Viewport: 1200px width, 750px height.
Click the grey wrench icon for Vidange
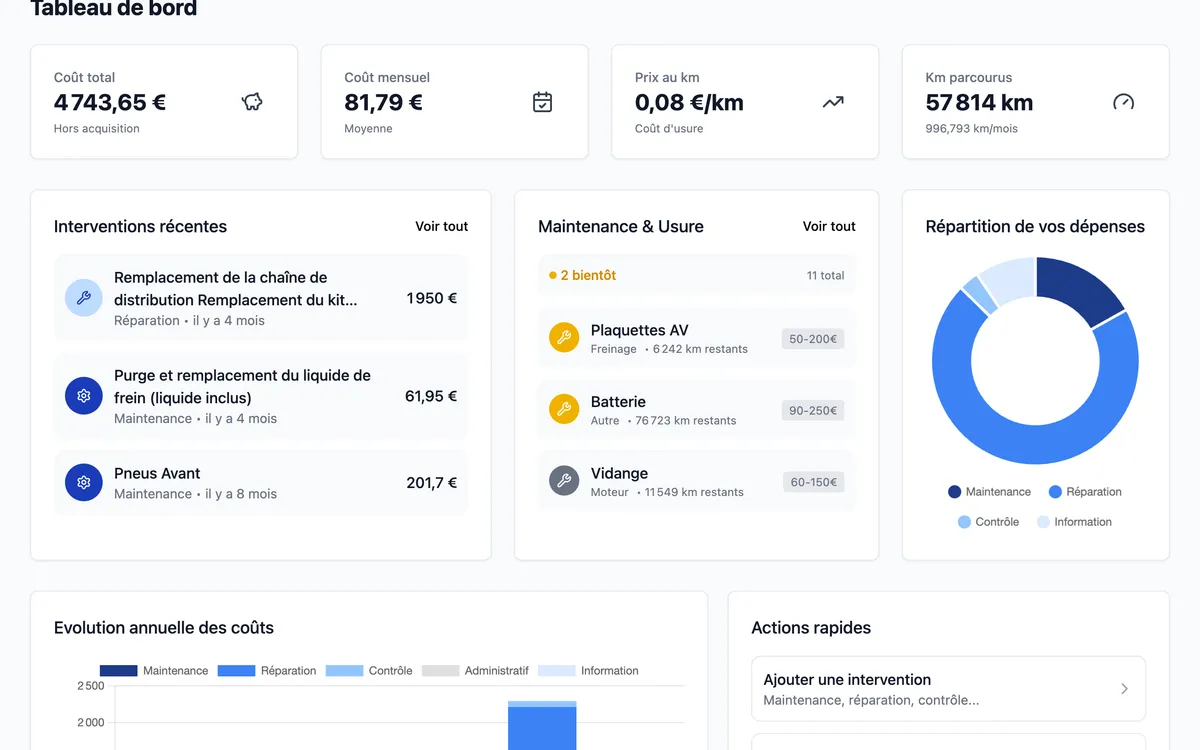[564, 481]
